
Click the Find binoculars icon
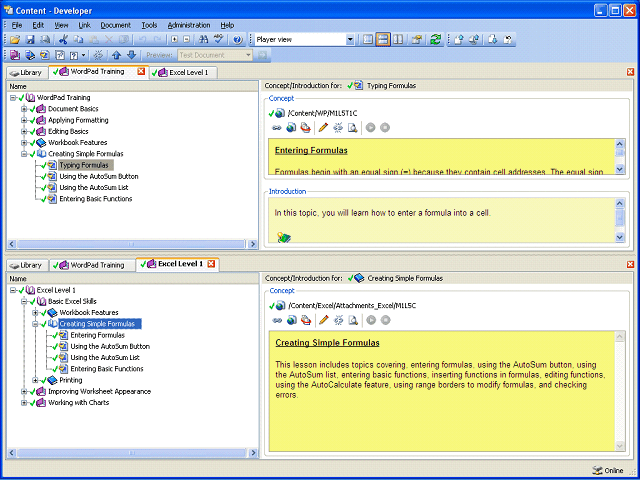pos(203,40)
